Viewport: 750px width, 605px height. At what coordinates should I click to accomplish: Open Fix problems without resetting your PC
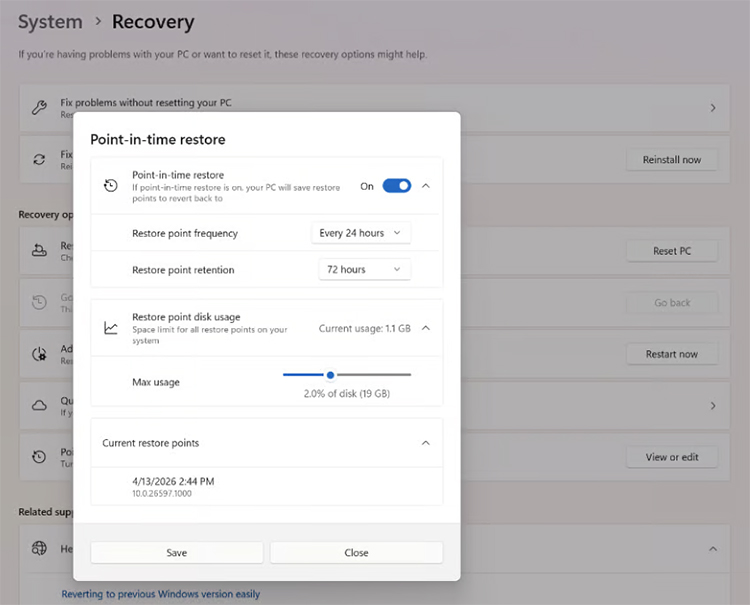375,108
